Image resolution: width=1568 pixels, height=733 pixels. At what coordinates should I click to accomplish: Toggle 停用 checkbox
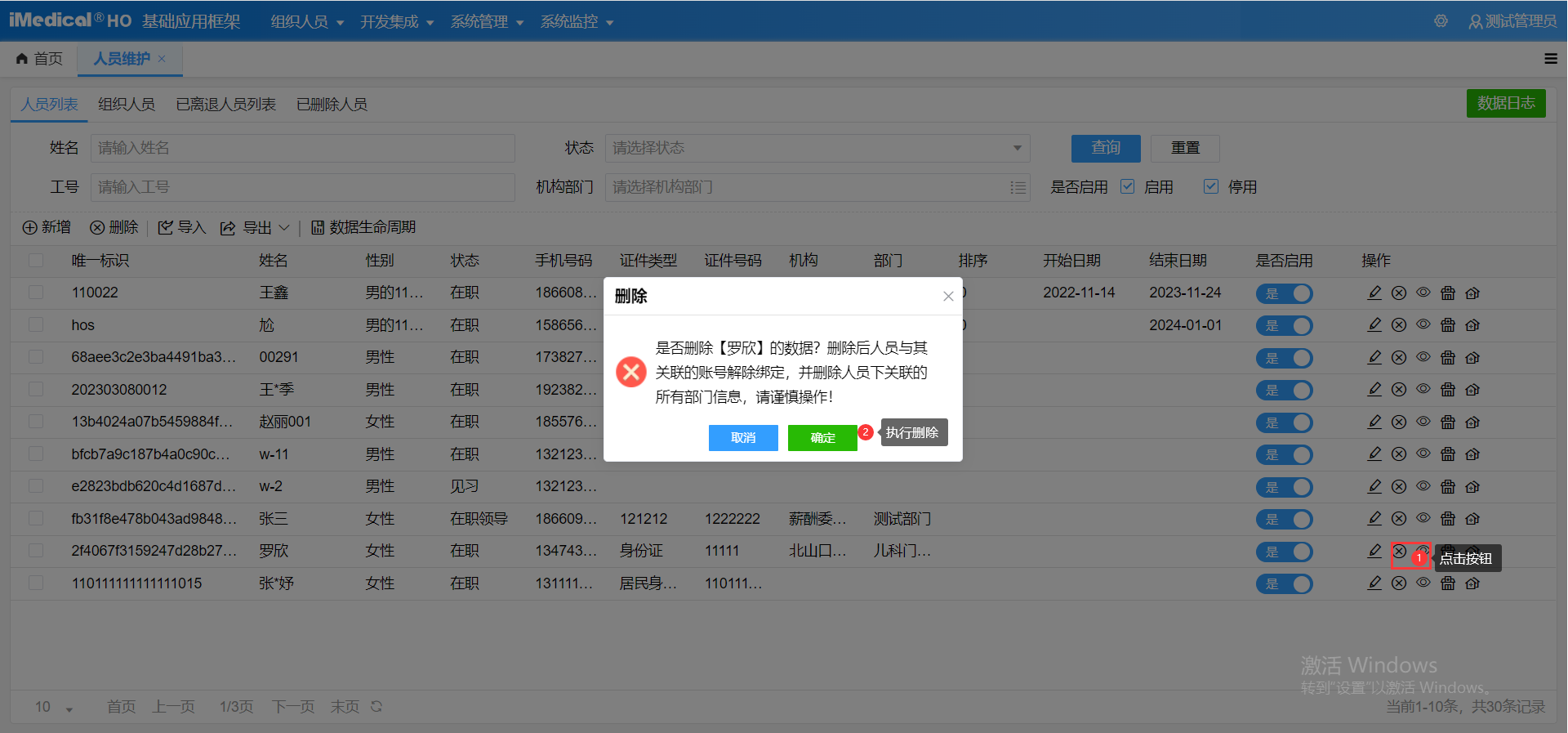(x=1211, y=187)
